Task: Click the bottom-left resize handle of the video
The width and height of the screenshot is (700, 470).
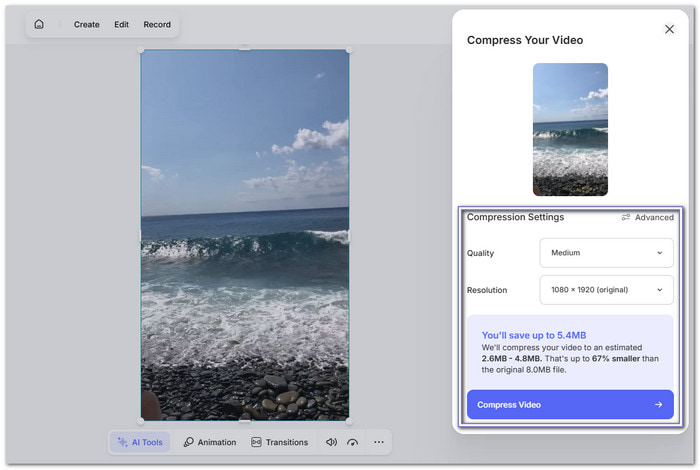Action: pyautogui.click(x=141, y=421)
